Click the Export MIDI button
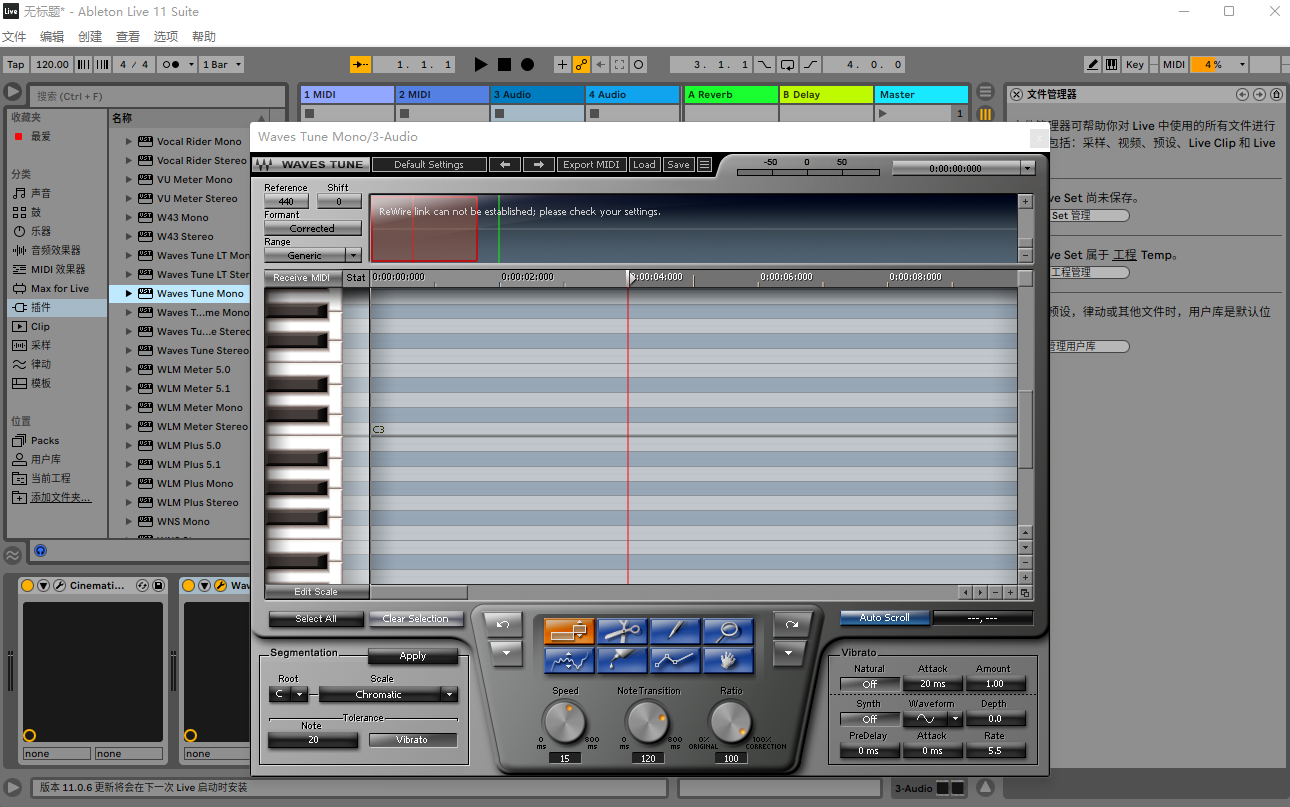The image size is (1290, 807). click(x=592, y=165)
